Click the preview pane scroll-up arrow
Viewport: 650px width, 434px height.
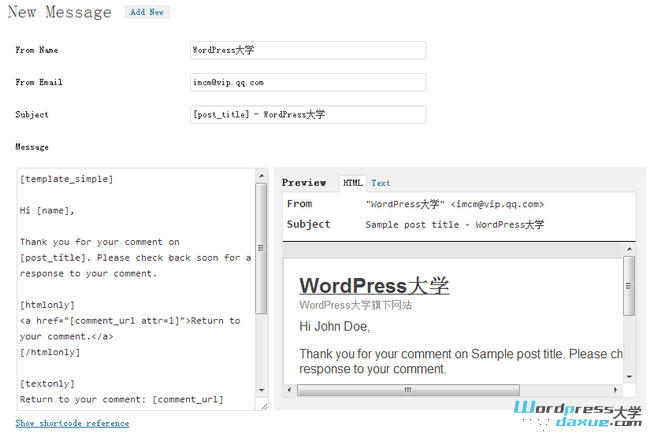629,249
